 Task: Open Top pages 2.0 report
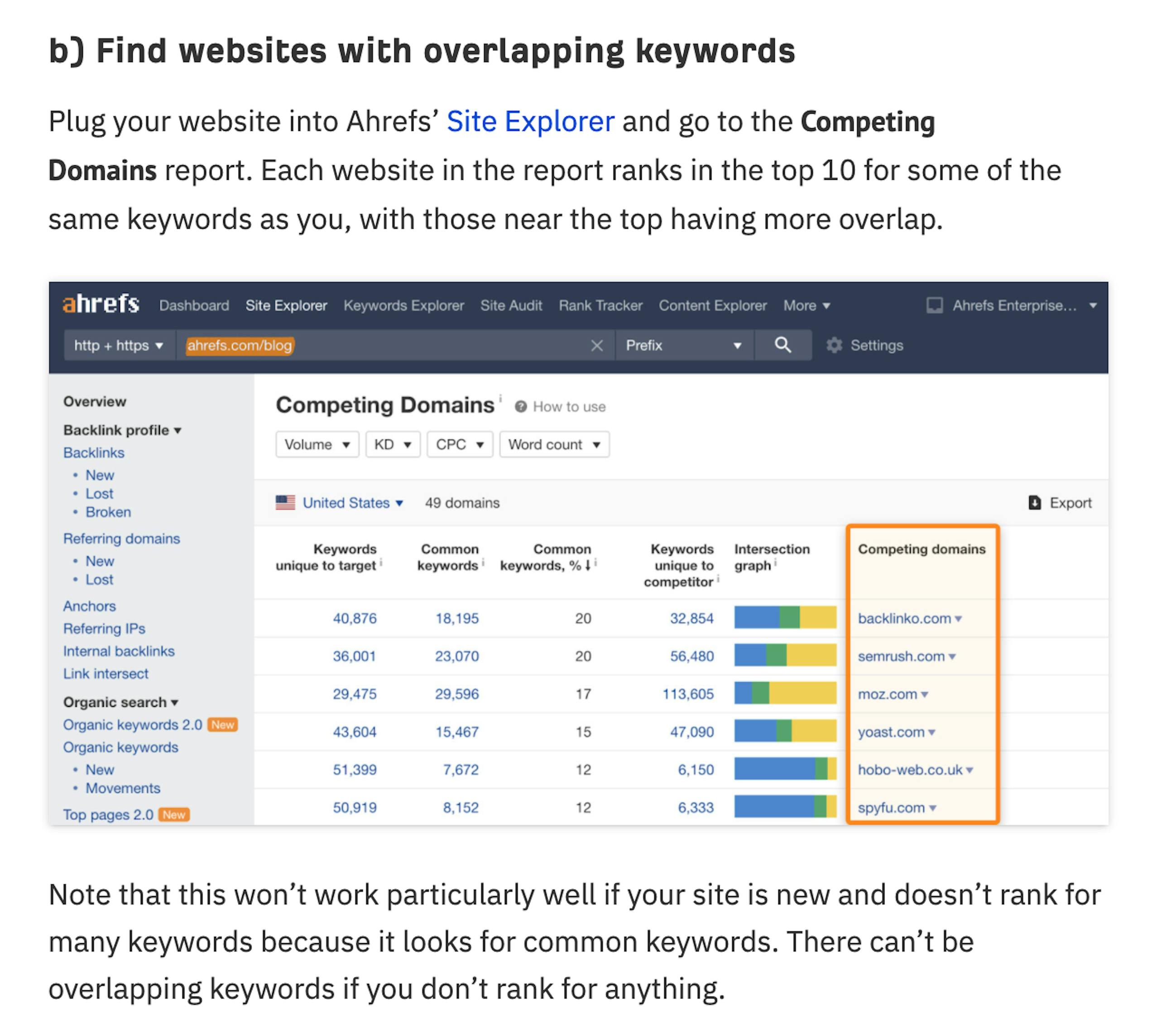tap(108, 815)
